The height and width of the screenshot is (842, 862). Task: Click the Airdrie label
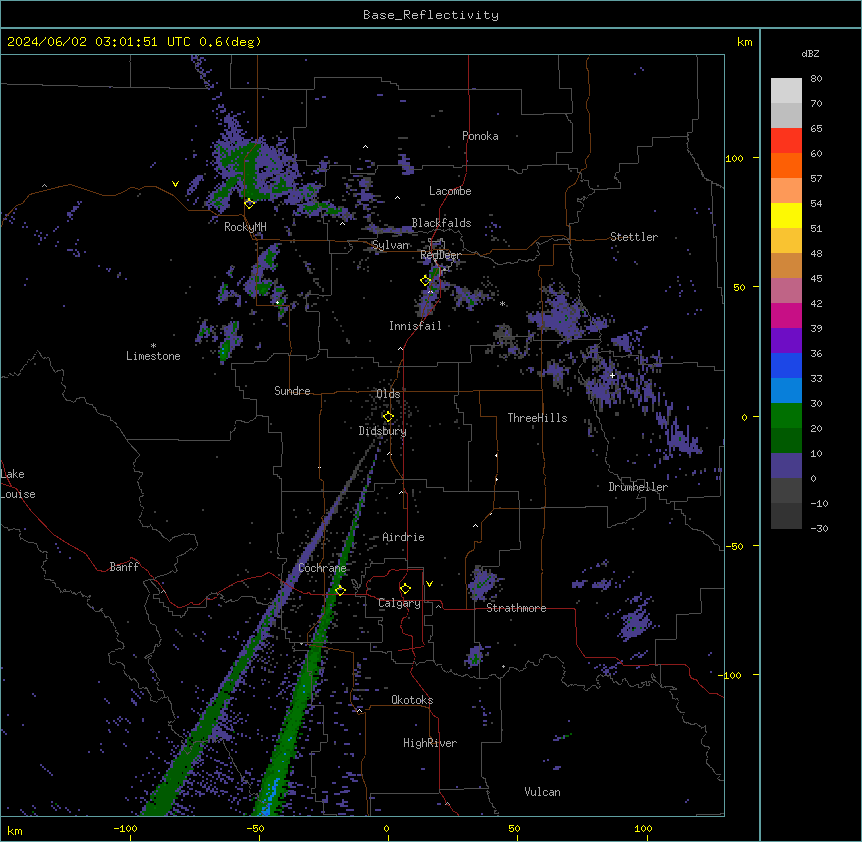(x=403, y=537)
